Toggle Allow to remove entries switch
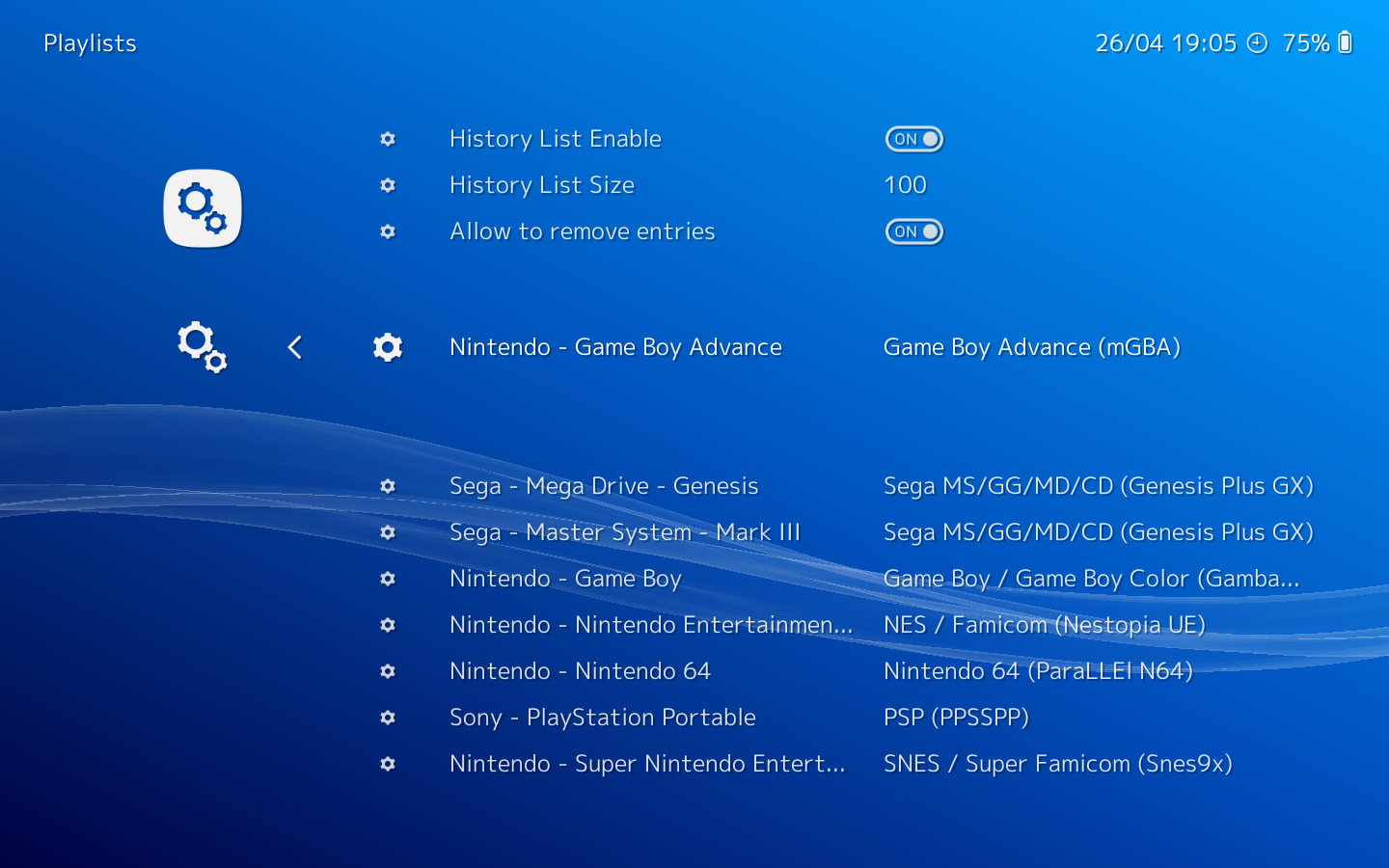 click(914, 231)
